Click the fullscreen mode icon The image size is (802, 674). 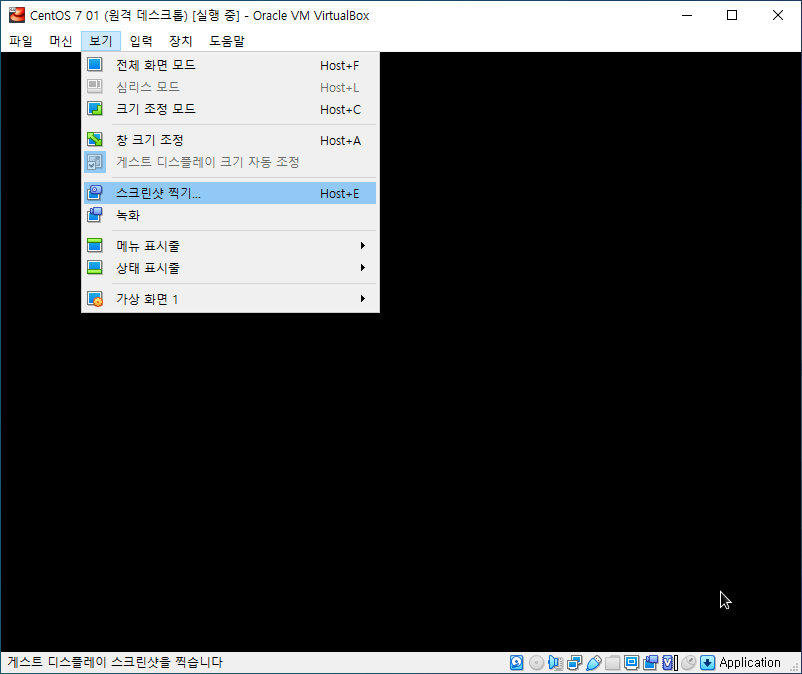[x=95, y=64]
